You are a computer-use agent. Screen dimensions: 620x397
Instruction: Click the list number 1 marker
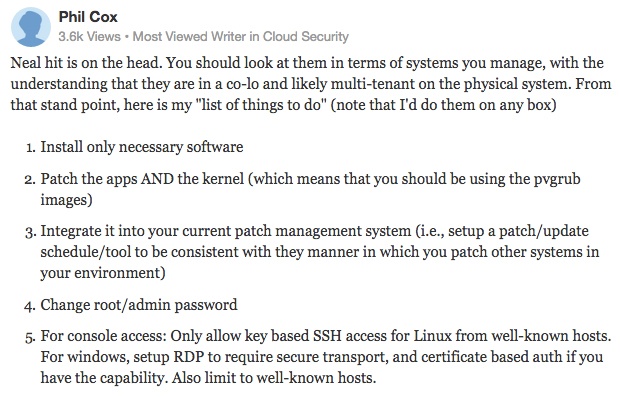pyautogui.click(x=31, y=148)
